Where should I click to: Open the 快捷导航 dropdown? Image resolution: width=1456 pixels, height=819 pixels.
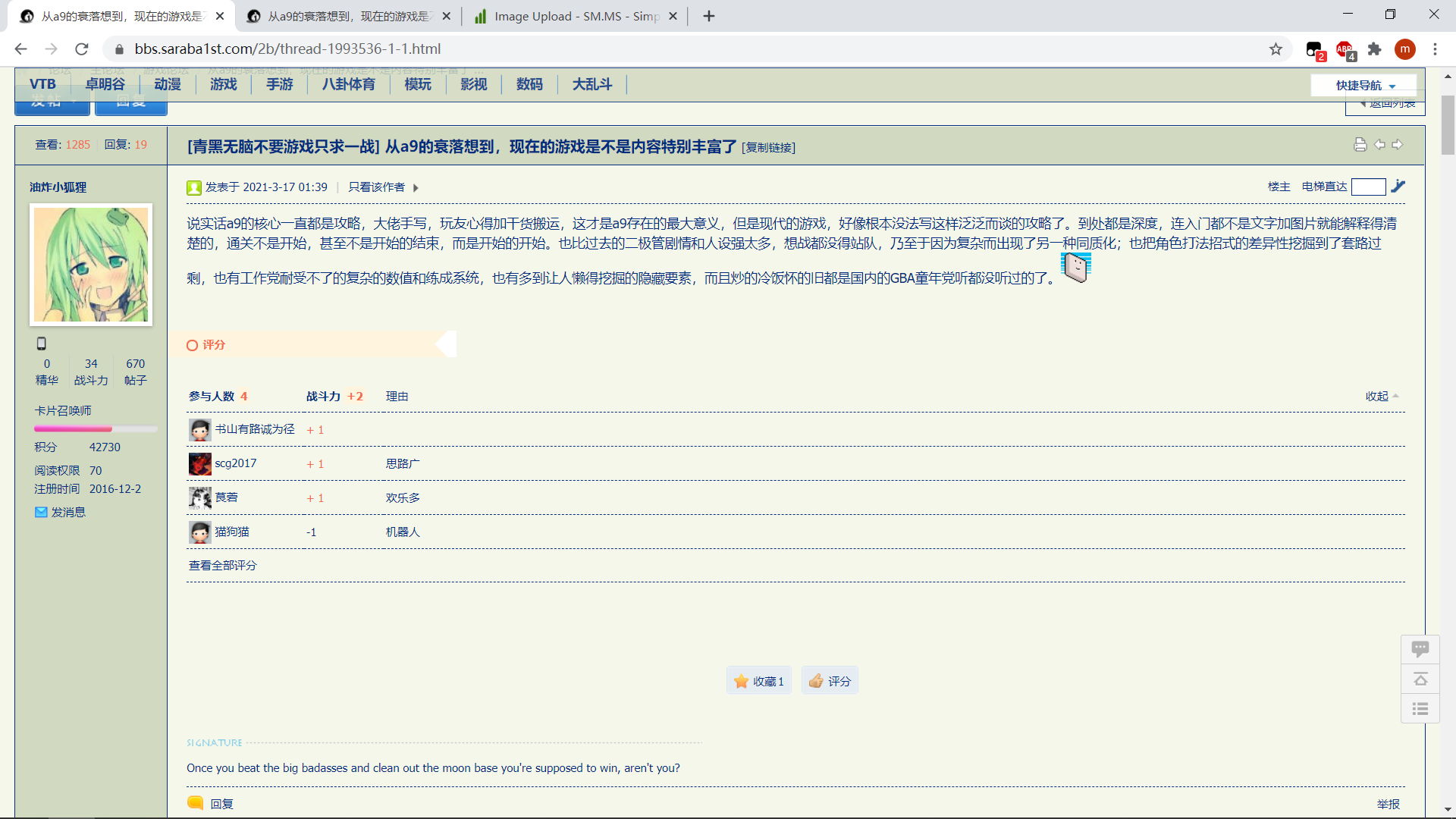[x=1364, y=86]
